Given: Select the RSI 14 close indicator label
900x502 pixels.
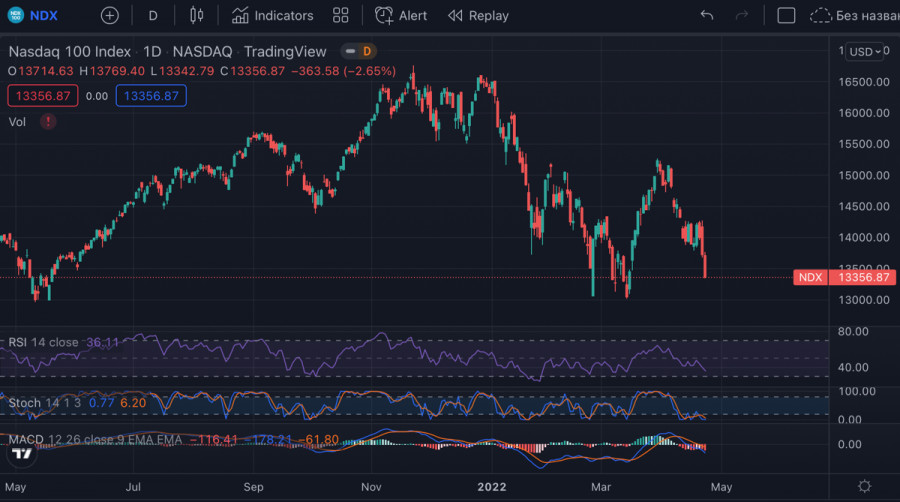Looking at the screenshot, I should pyautogui.click(x=44, y=343).
